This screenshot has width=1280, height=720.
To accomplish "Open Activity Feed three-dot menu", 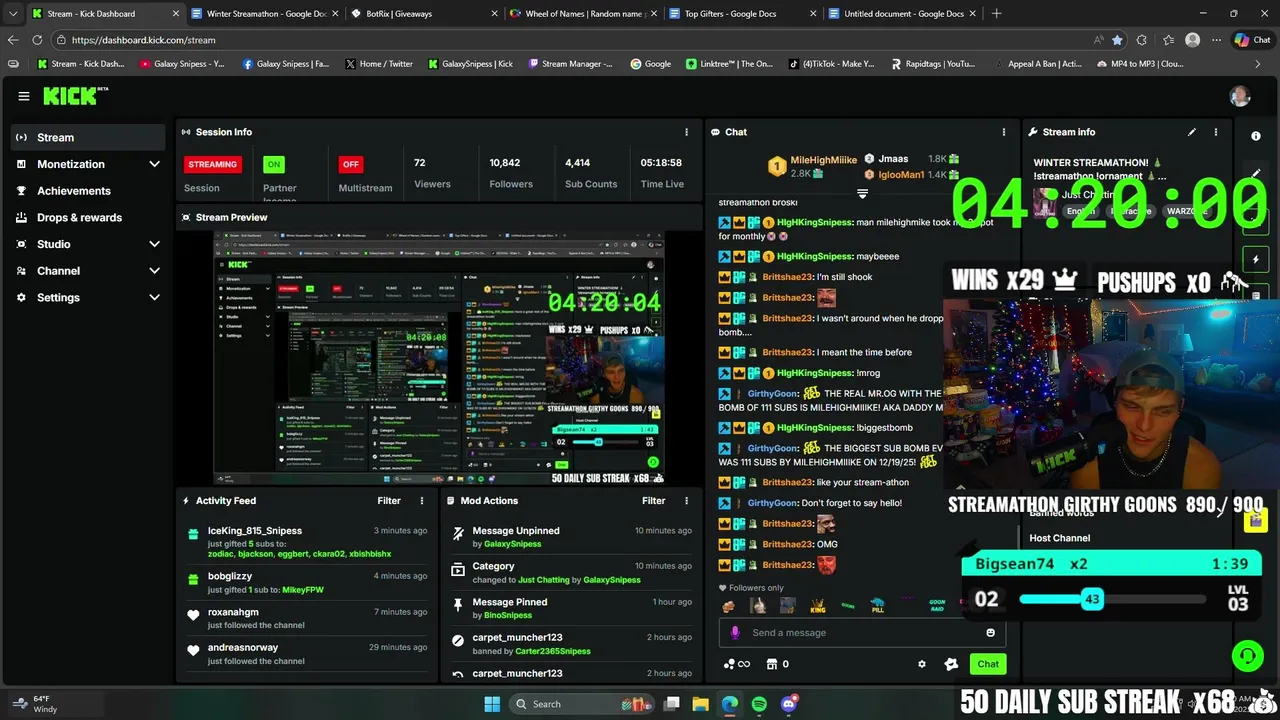I will [x=421, y=501].
